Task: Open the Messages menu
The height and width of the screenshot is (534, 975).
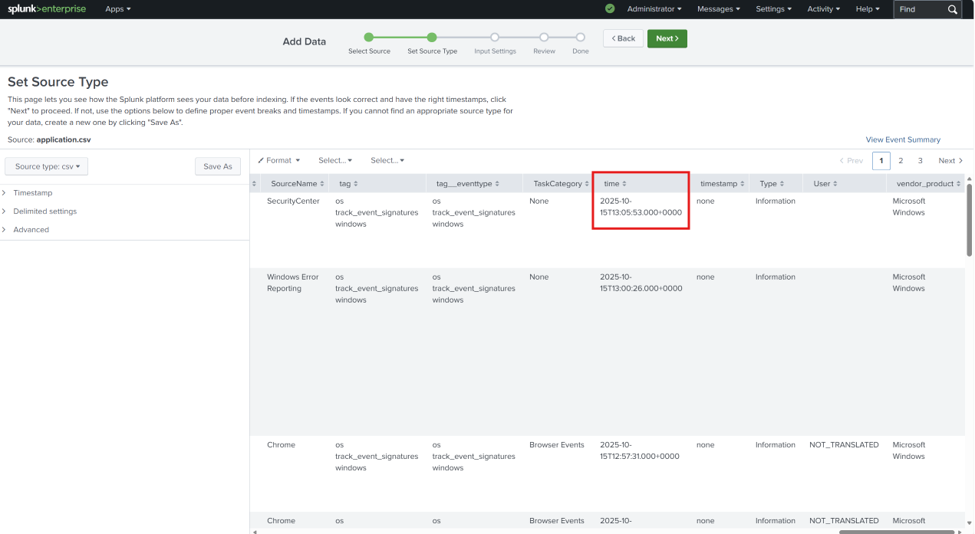Action: [718, 9]
